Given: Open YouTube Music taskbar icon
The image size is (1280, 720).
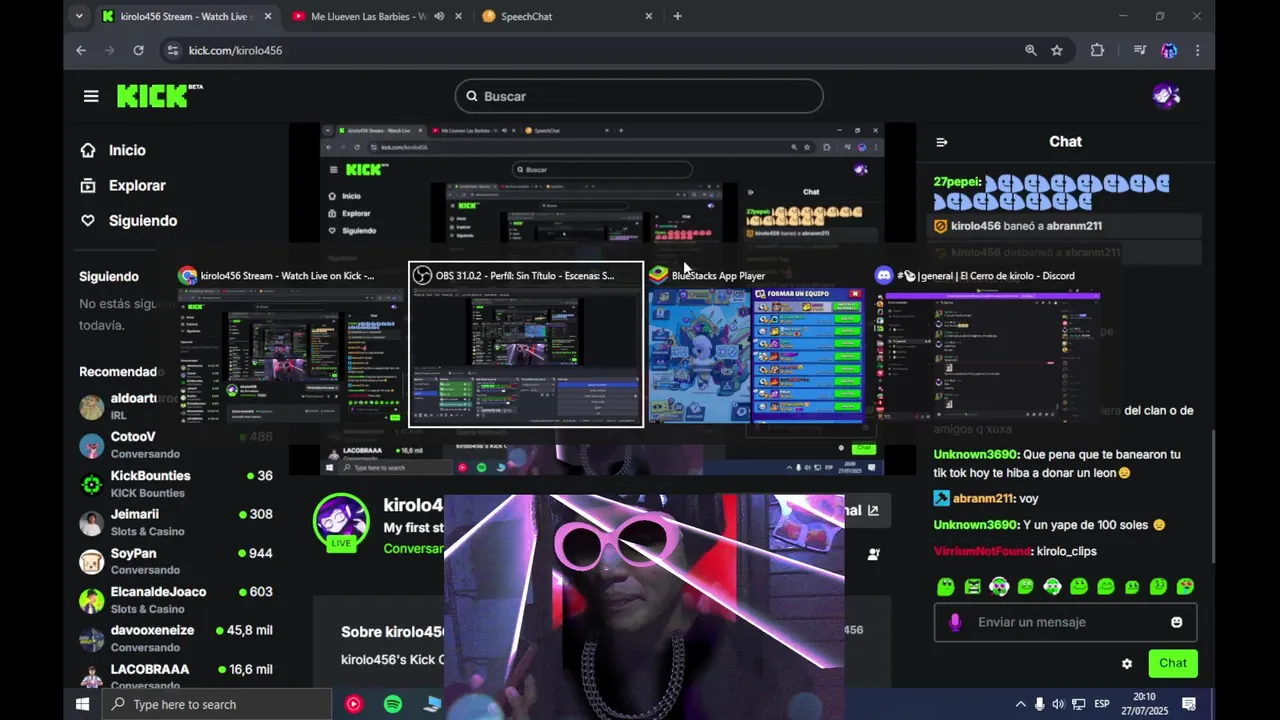Looking at the screenshot, I should (353, 704).
